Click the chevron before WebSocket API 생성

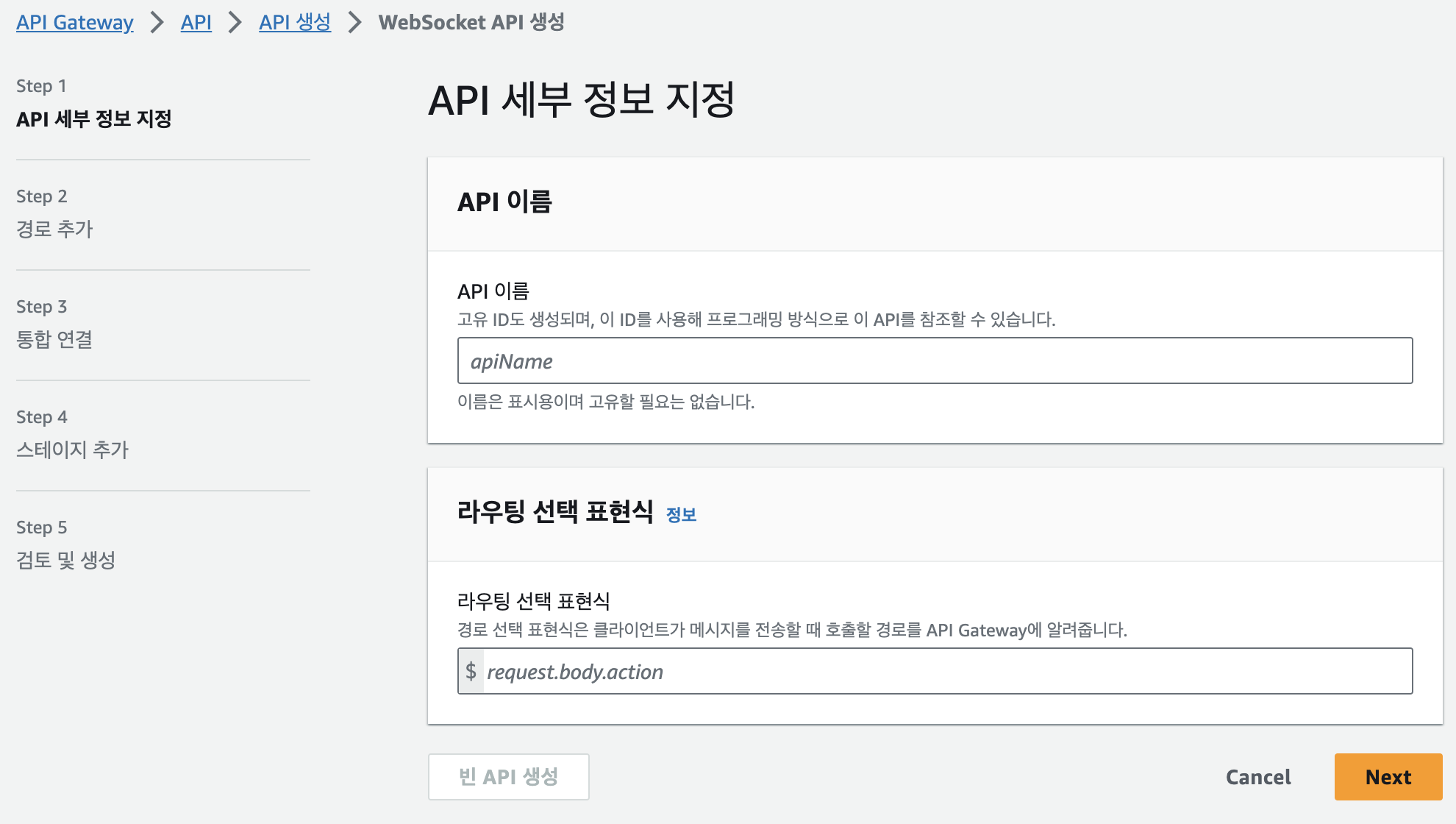point(354,22)
